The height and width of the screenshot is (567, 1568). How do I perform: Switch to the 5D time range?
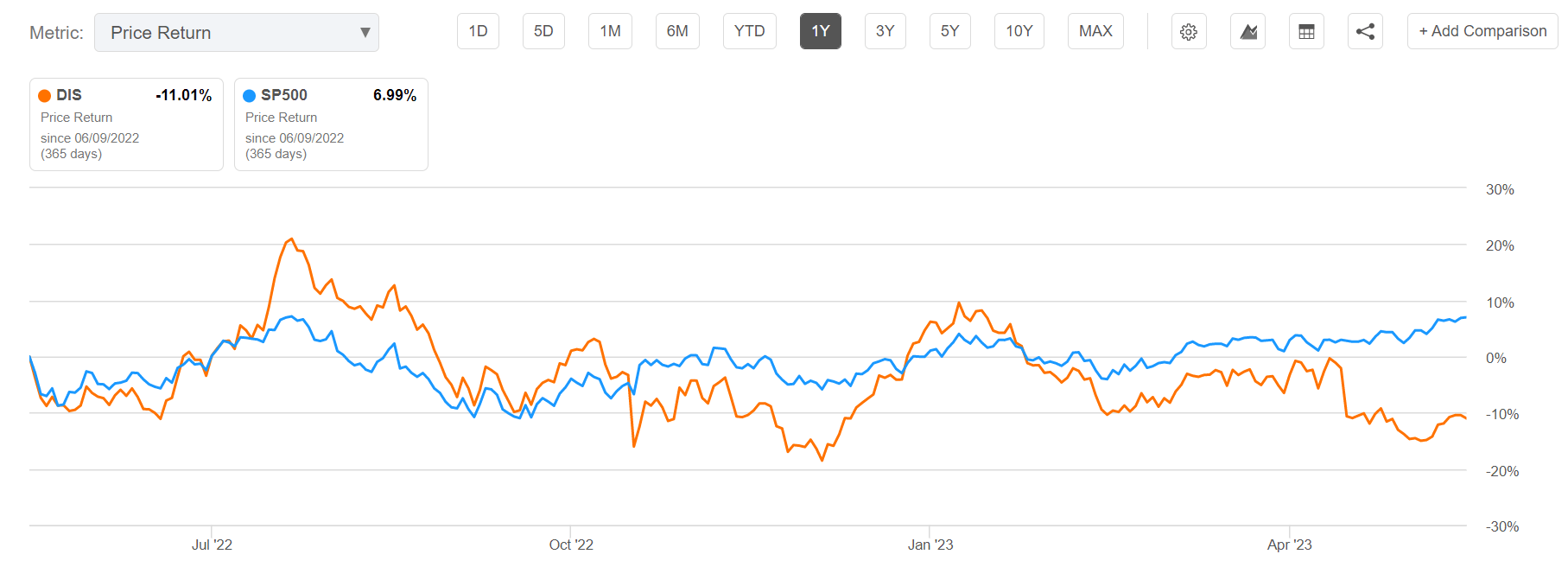coord(543,31)
